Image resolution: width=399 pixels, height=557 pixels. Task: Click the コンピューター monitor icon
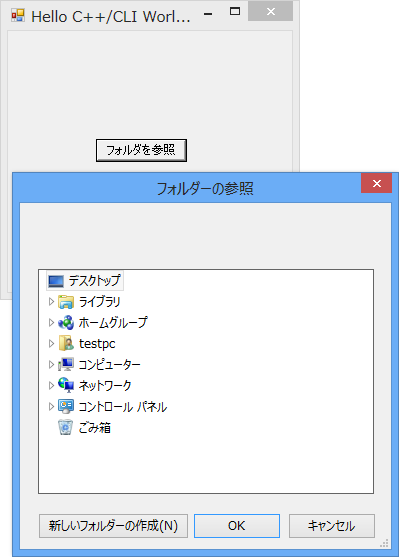66,364
